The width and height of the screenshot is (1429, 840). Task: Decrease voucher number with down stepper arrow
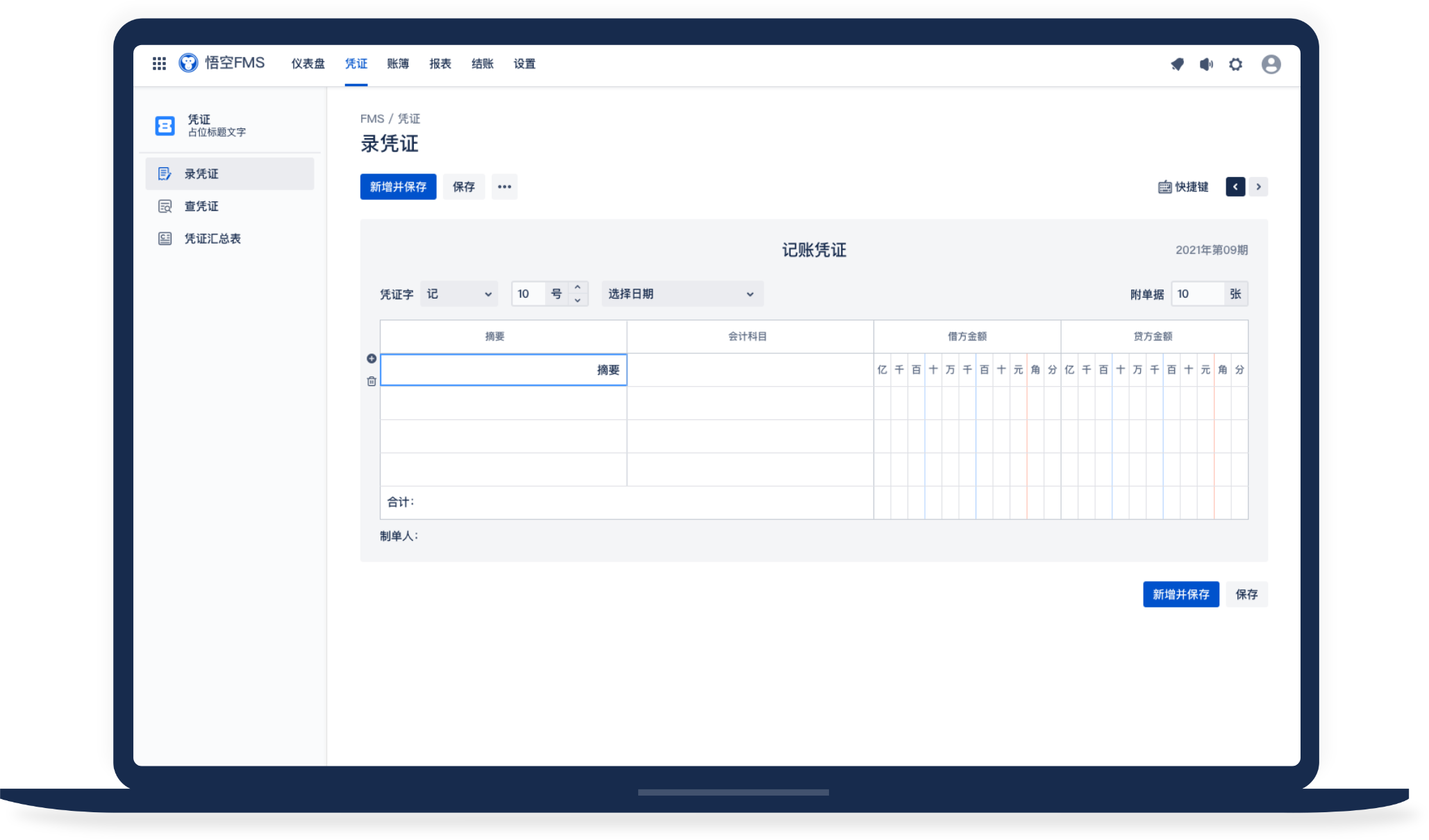click(x=578, y=301)
